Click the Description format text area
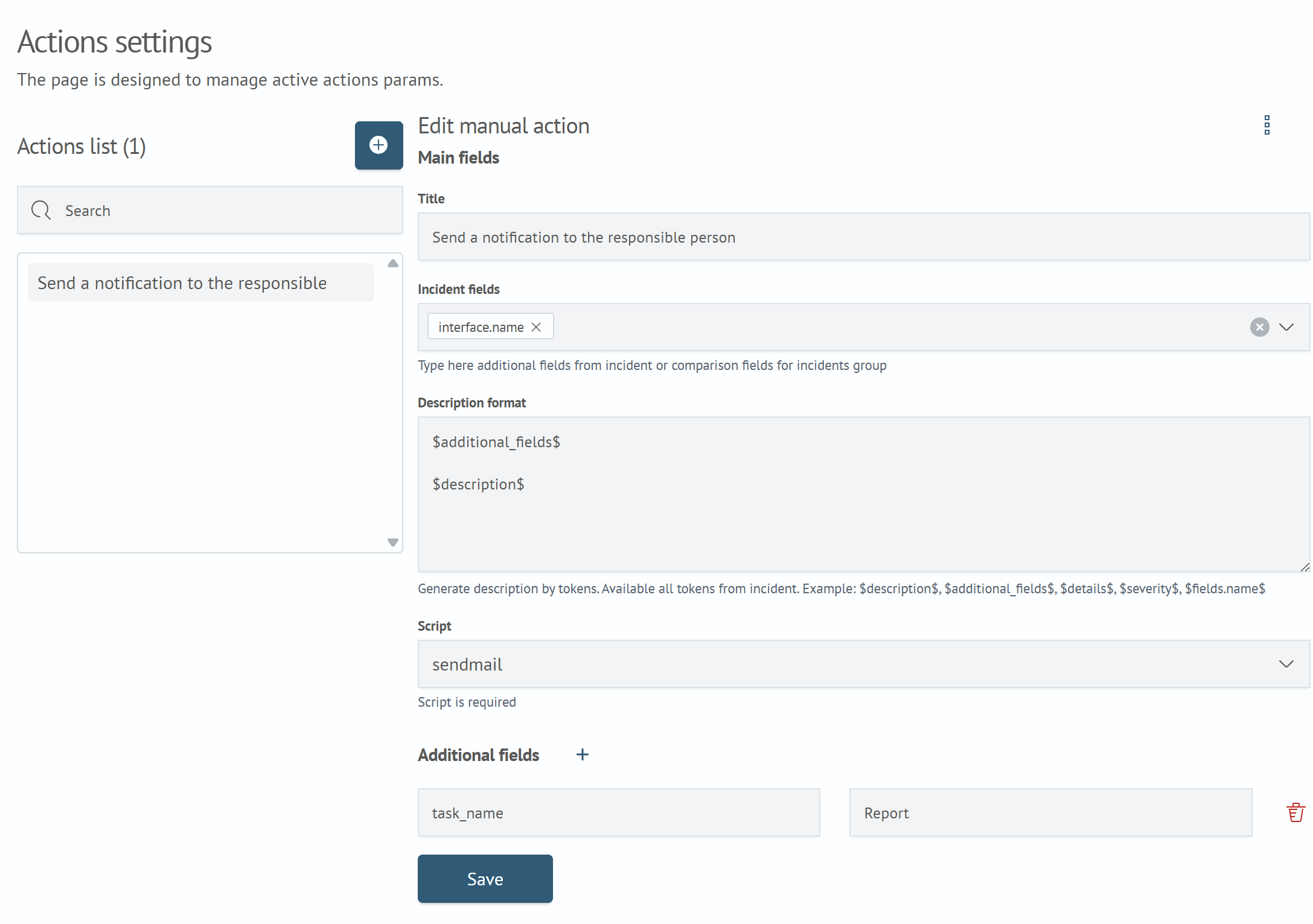The image size is (1313, 924). [x=863, y=494]
